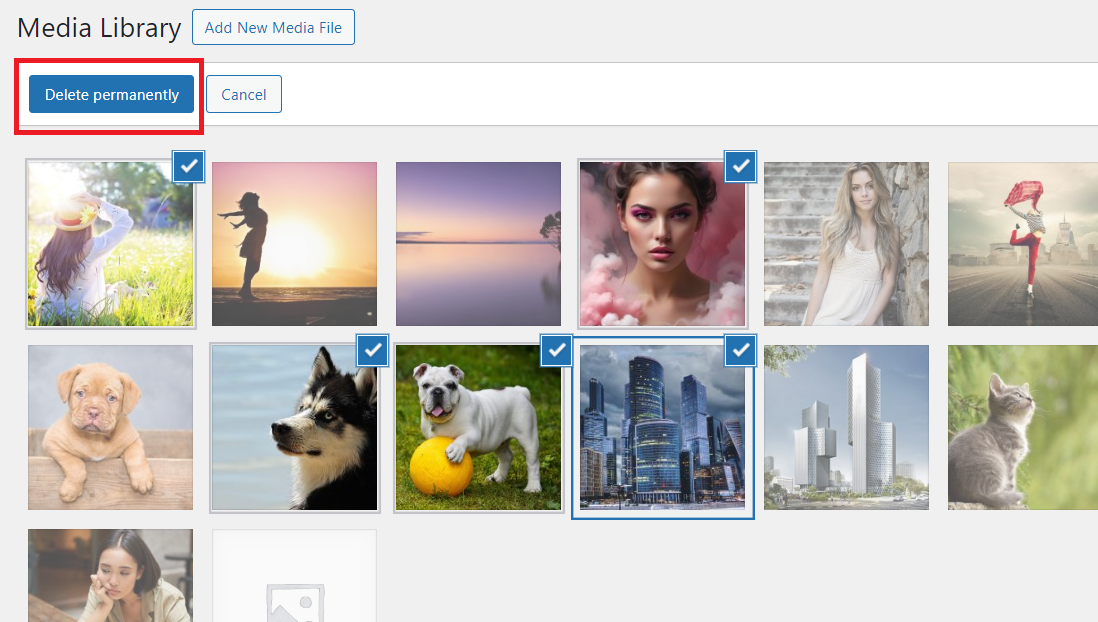Image resolution: width=1098 pixels, height=622 pixels.
Task: Deselect the bulldog with yellow ball checkmark
Action: pos(557,350)
